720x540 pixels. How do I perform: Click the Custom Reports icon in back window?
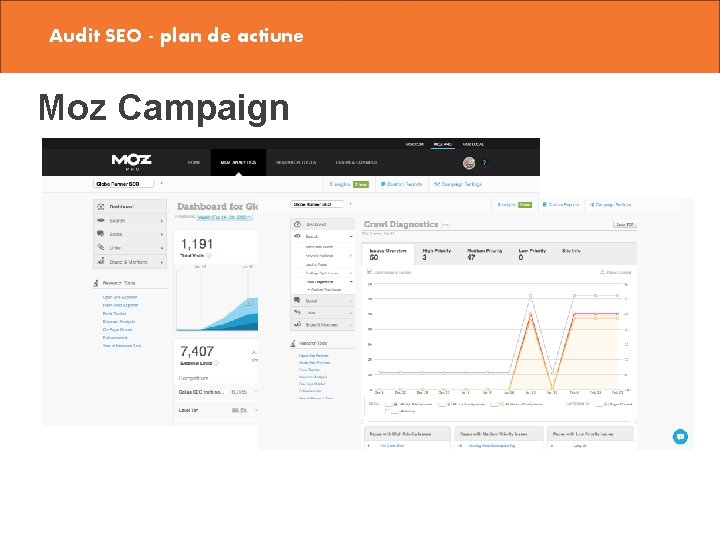pos(382,184)
